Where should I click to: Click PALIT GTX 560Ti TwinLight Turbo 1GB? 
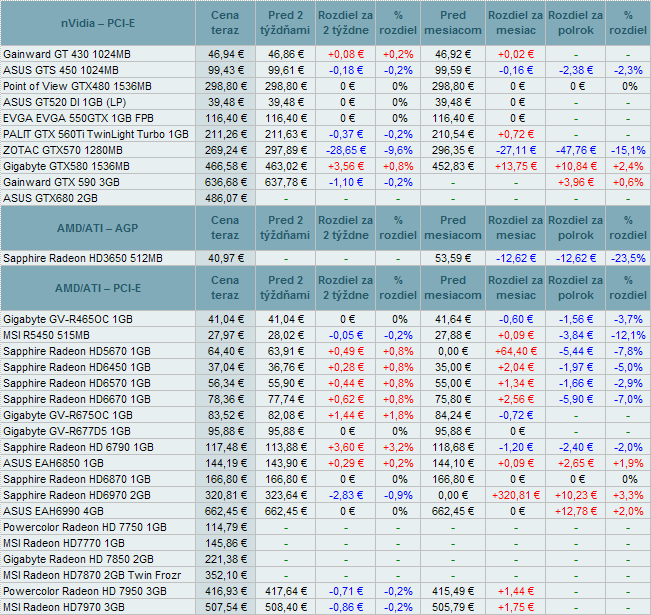point(96,134)
